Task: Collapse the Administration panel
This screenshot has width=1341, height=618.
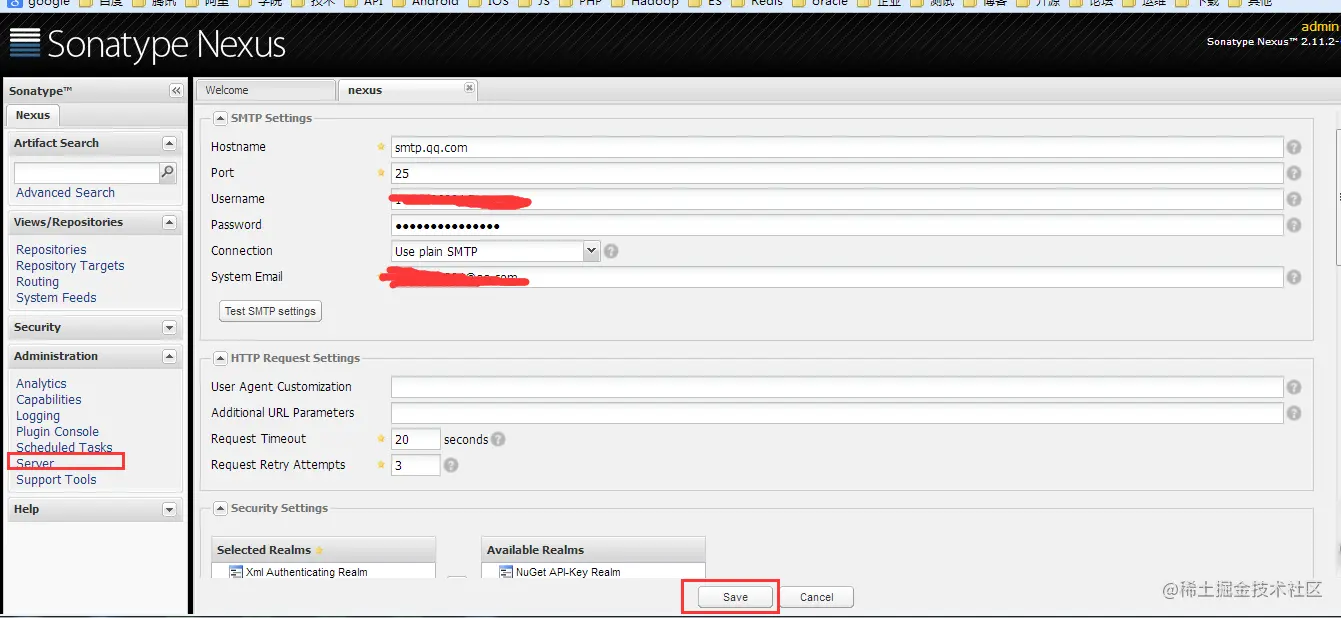Action: point(169,357)
